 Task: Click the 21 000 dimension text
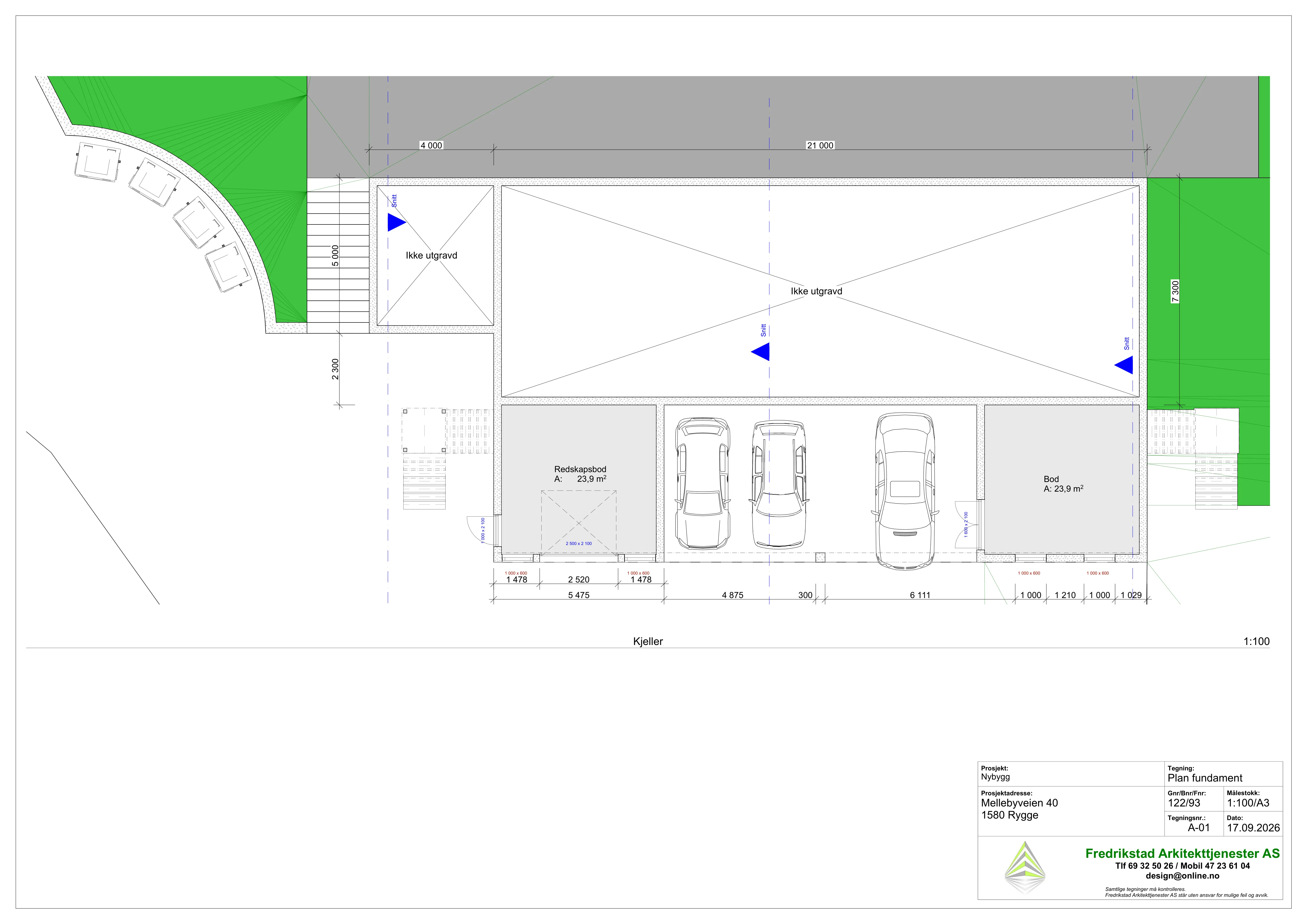click(x=820, y=146)
